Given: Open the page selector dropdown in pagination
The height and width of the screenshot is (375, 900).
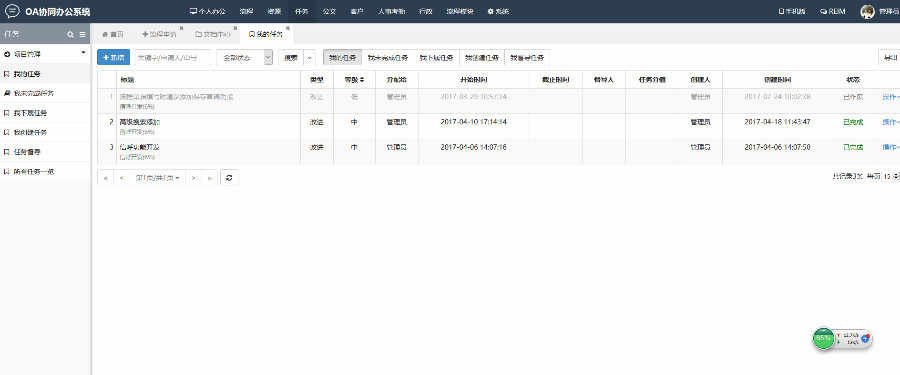Looking at the screenshot, I should click(157, 178).
